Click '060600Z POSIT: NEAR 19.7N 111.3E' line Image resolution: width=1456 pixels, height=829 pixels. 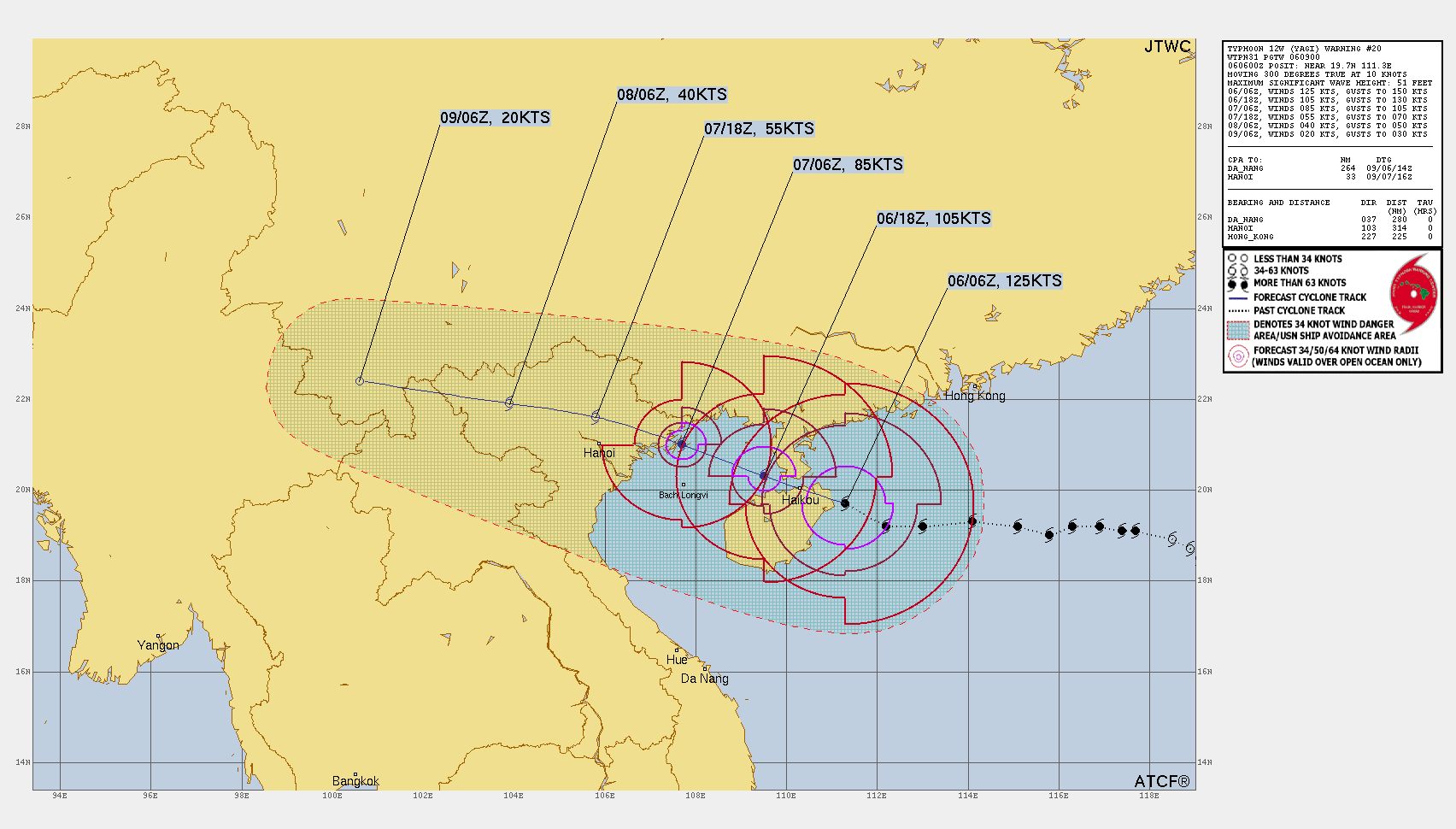coord(1309,66)
